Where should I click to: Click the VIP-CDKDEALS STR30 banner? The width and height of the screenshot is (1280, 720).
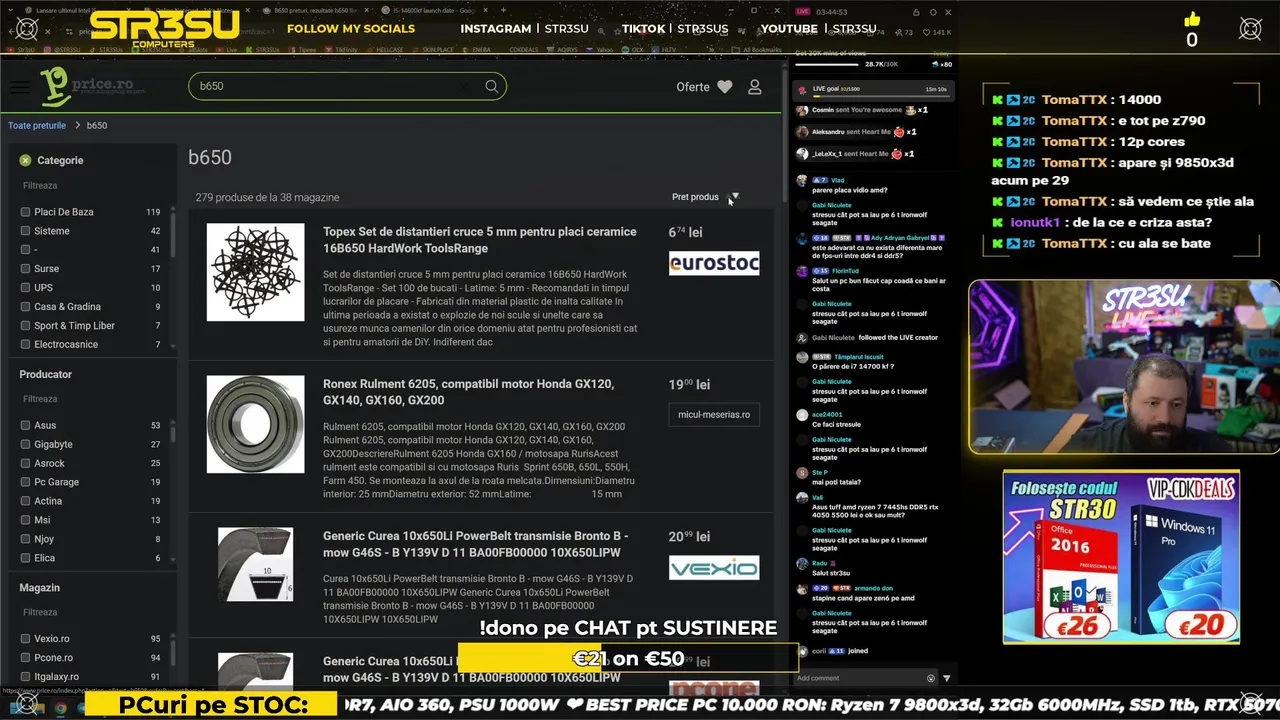point(1121,558)
